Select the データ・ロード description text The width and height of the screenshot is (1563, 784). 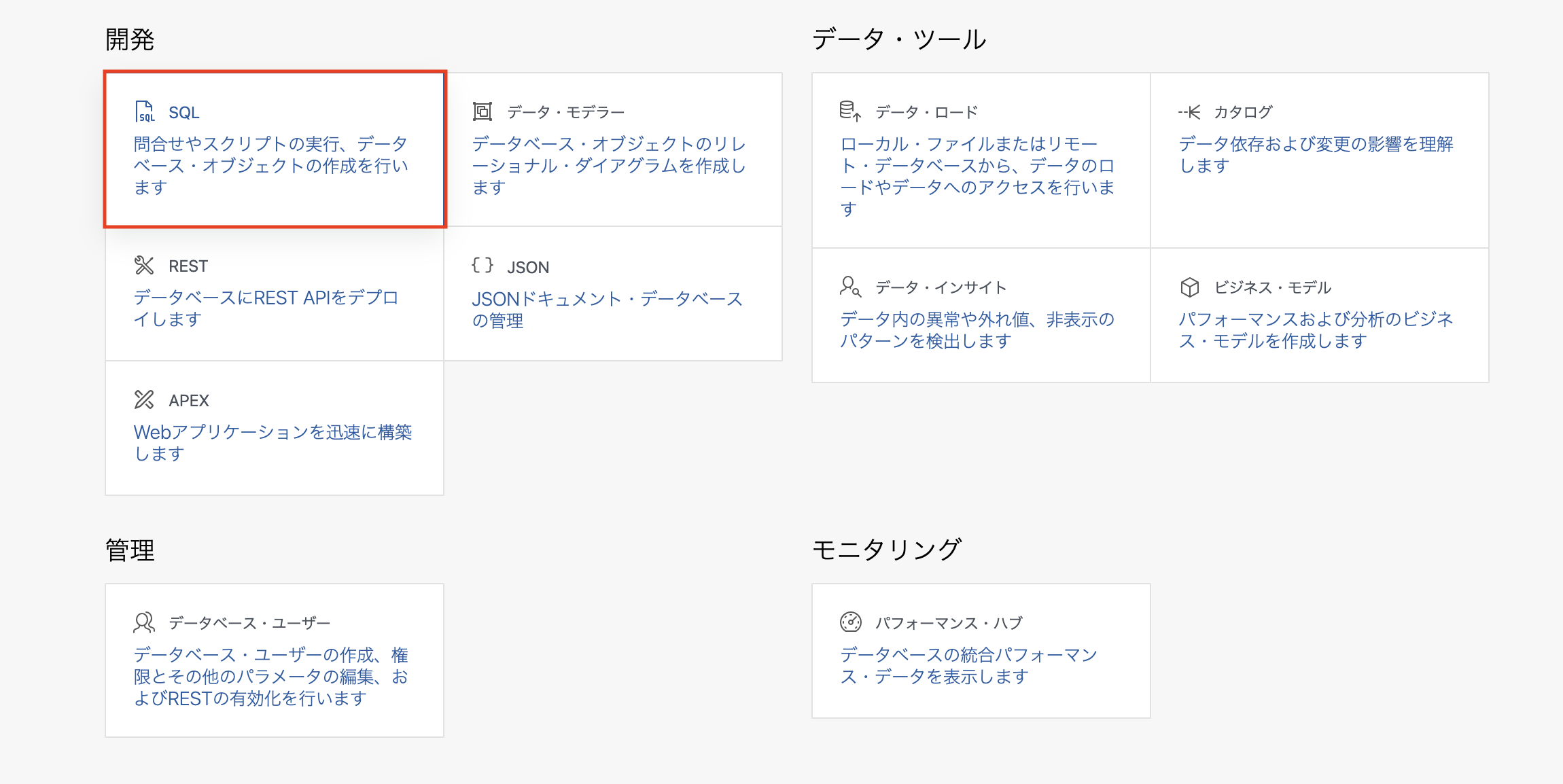click(977, 176)
